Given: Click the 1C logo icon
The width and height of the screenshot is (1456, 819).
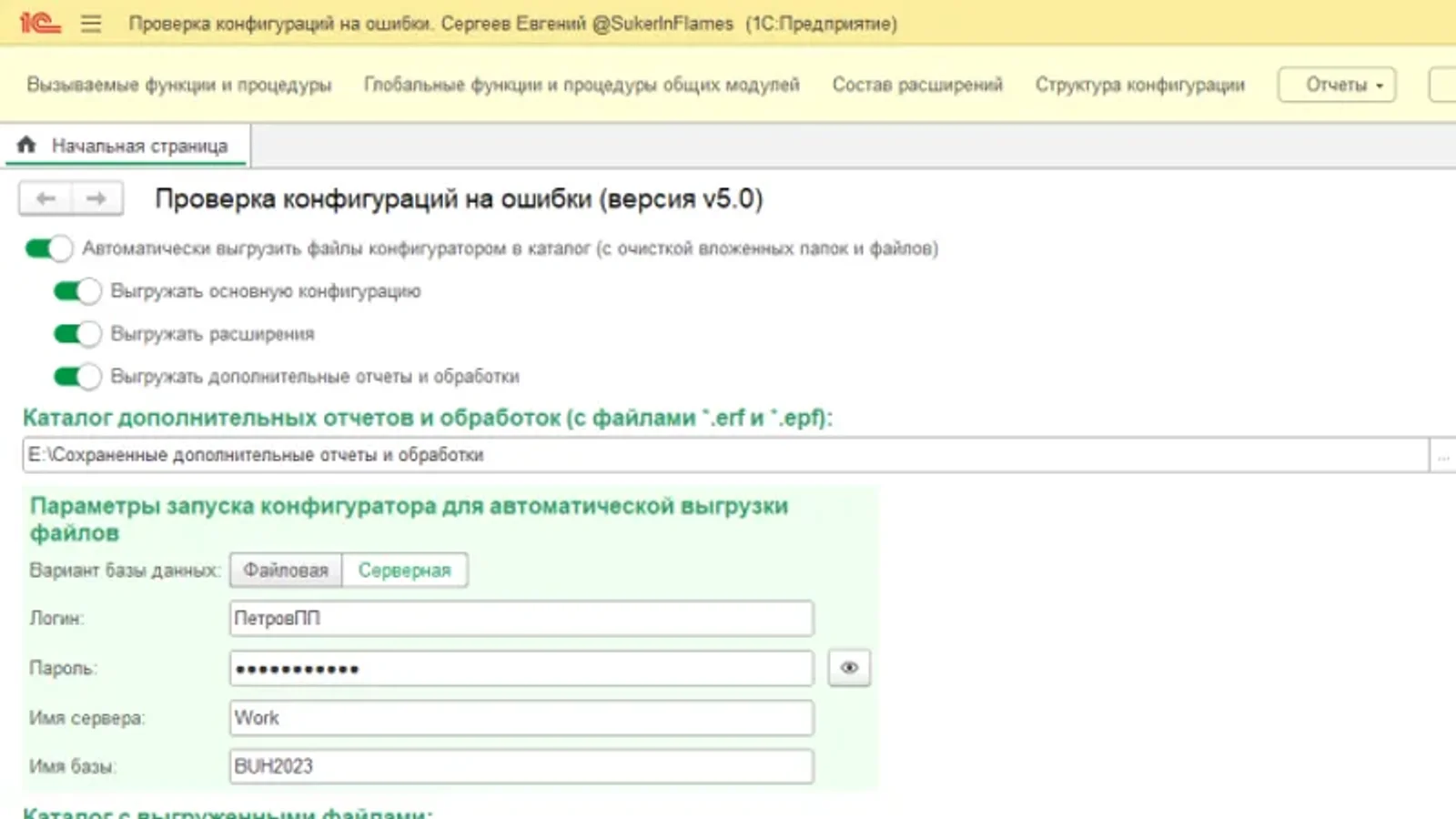Looking at the screenshot, I should tap(39, 23).
